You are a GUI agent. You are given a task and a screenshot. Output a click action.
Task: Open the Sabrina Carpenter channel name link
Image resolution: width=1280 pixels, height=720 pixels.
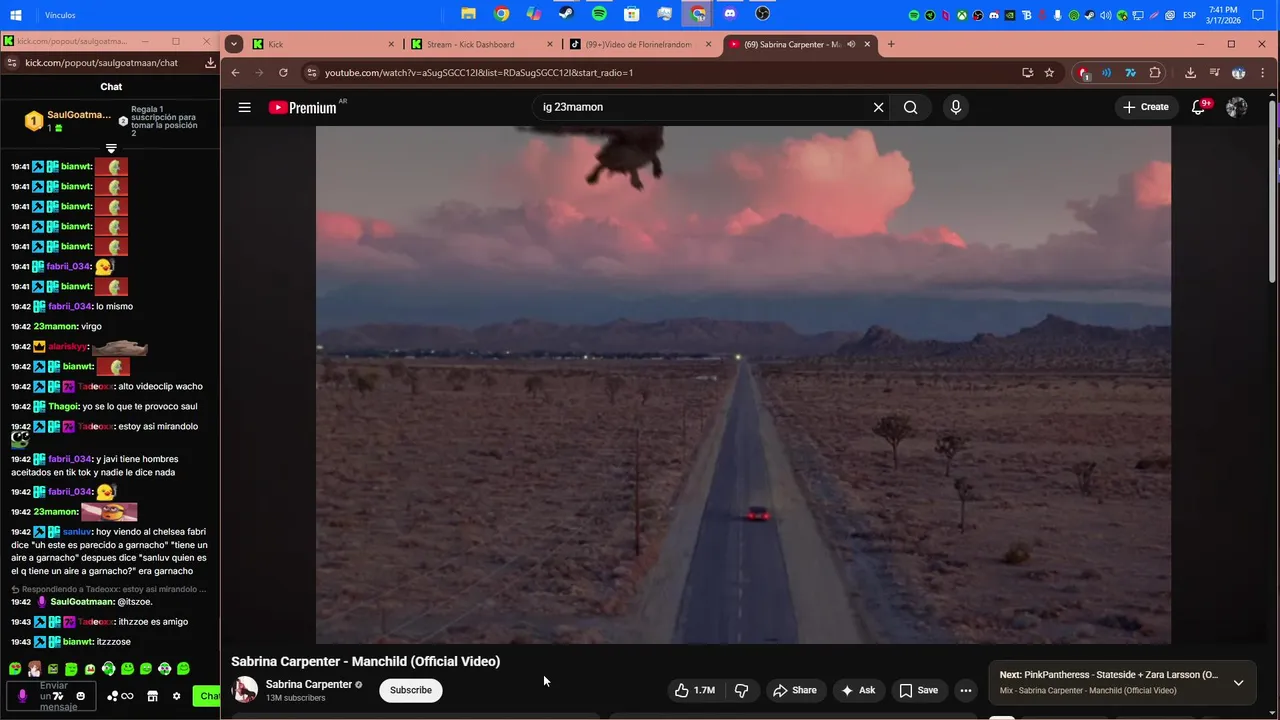(309, 684)
